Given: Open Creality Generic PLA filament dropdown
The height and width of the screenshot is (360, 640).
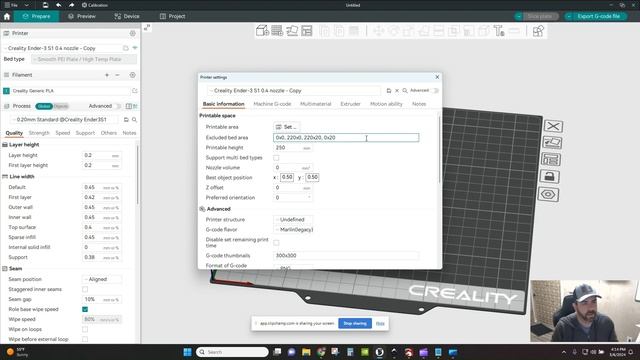Looking at the screenshot, I should [69, 91].
